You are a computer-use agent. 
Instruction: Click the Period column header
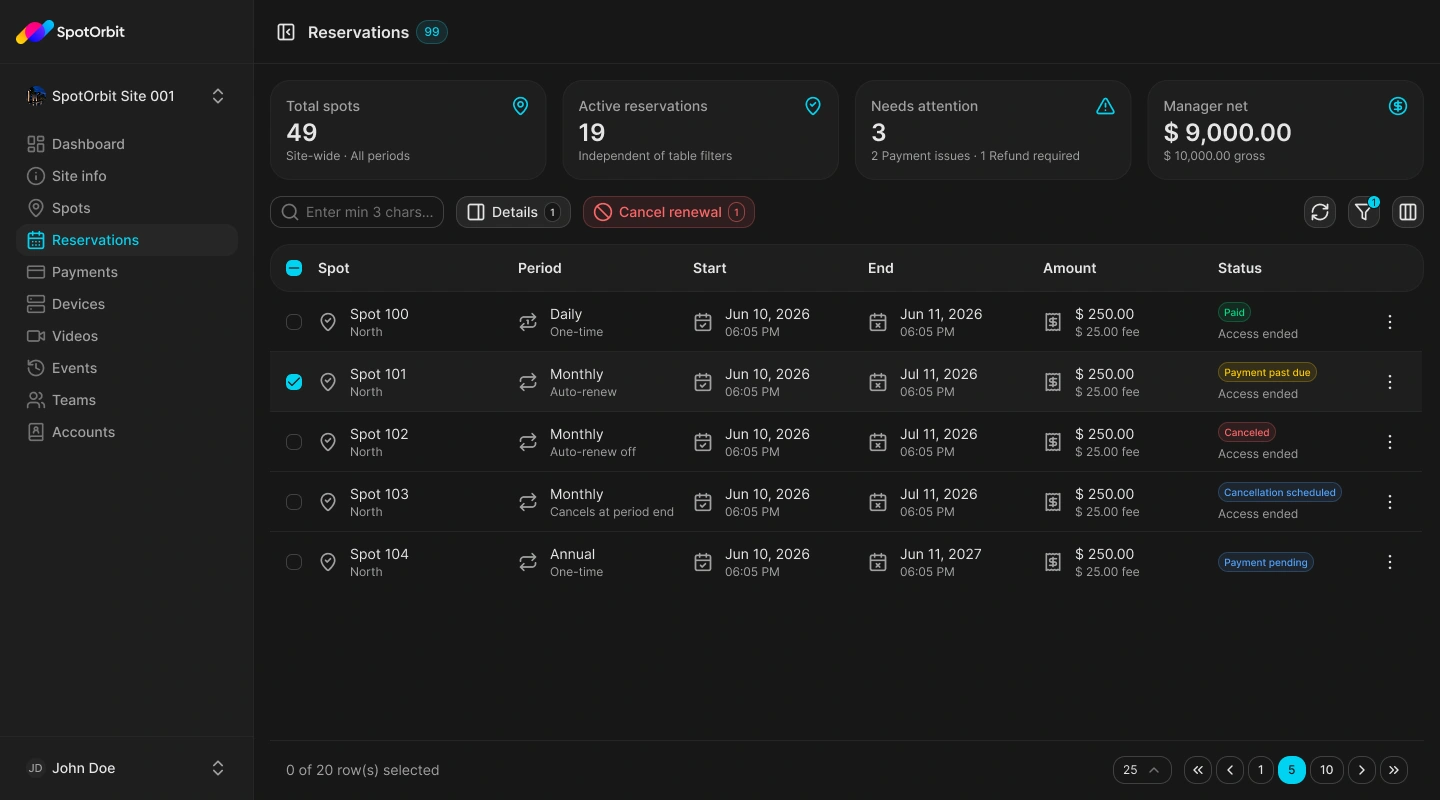[540, 268]
